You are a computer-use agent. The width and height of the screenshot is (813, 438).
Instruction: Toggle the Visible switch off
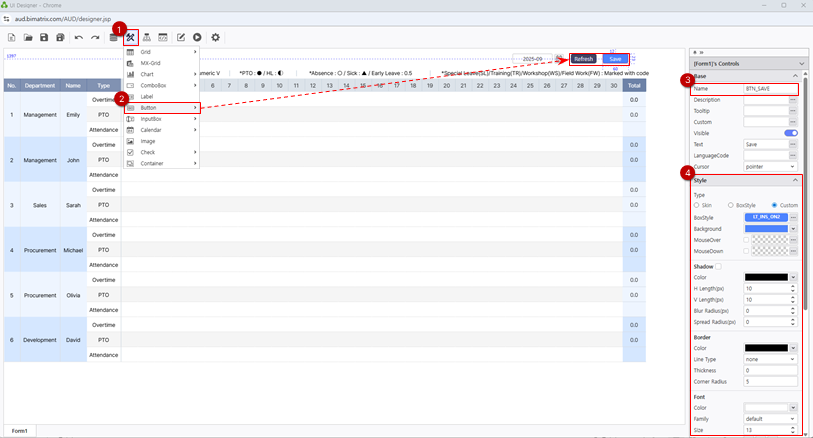790,133
